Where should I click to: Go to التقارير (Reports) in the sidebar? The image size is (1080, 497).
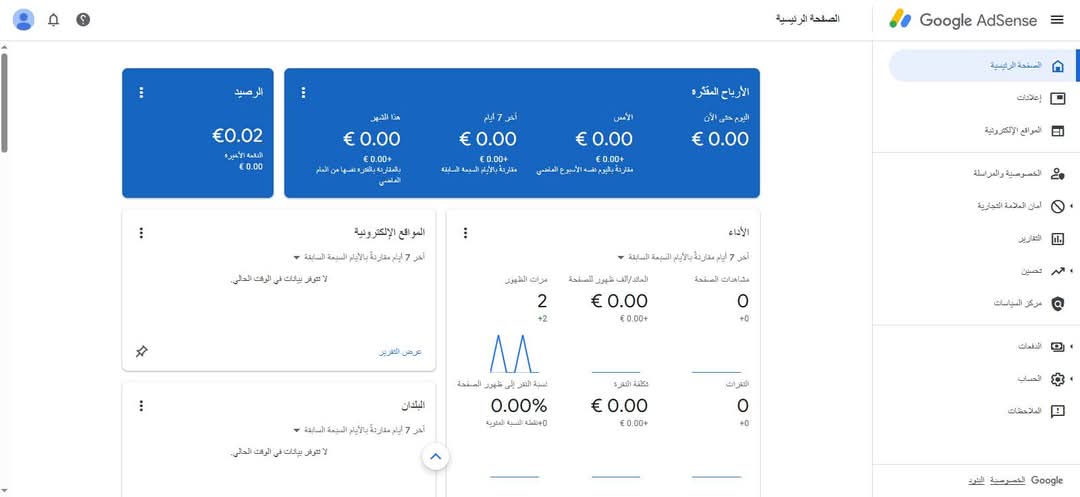point(1030,238)
